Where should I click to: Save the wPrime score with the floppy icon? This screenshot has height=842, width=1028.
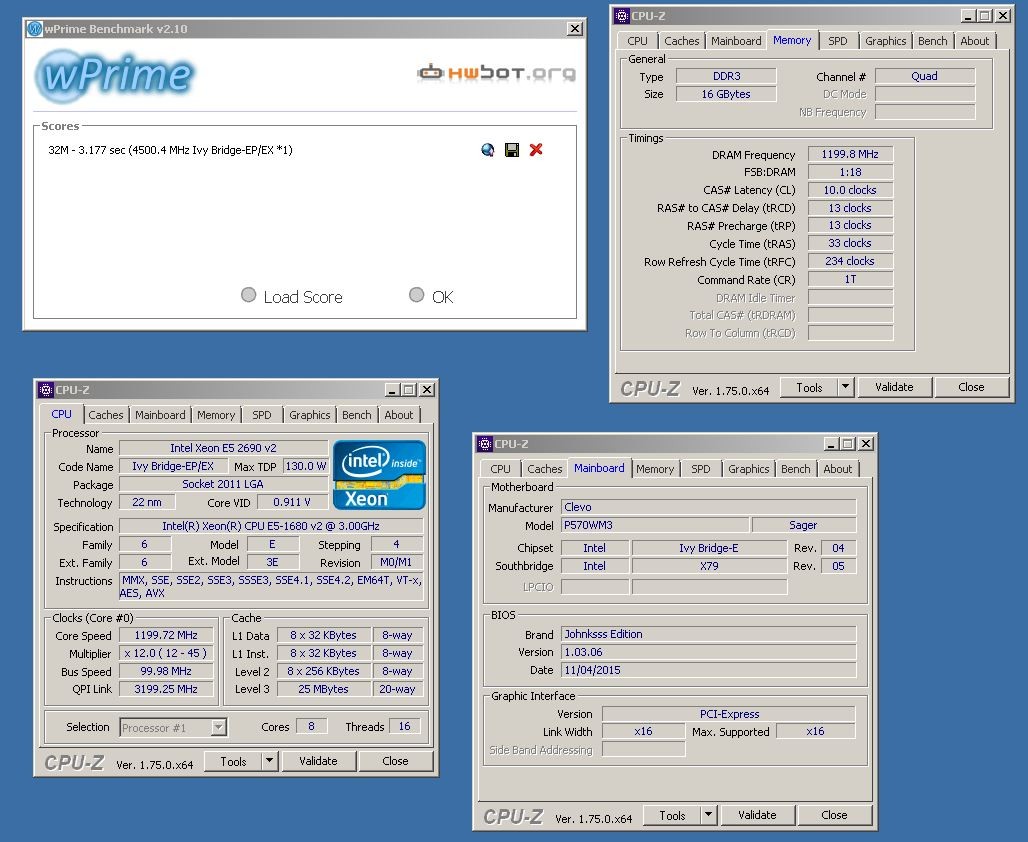(512, 150)
